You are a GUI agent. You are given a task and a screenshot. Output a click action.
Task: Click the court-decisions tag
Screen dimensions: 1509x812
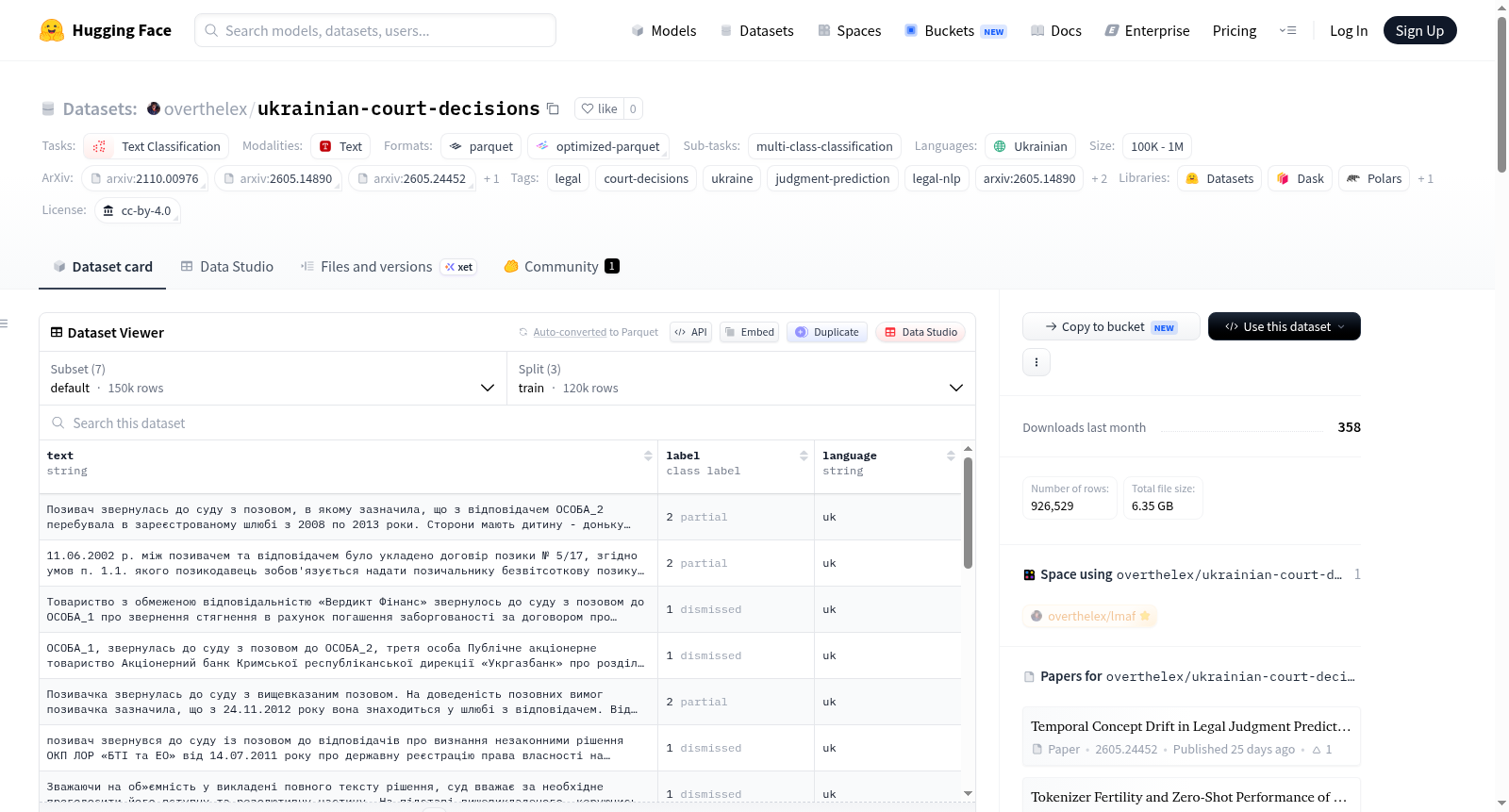[x=646, y=178]
